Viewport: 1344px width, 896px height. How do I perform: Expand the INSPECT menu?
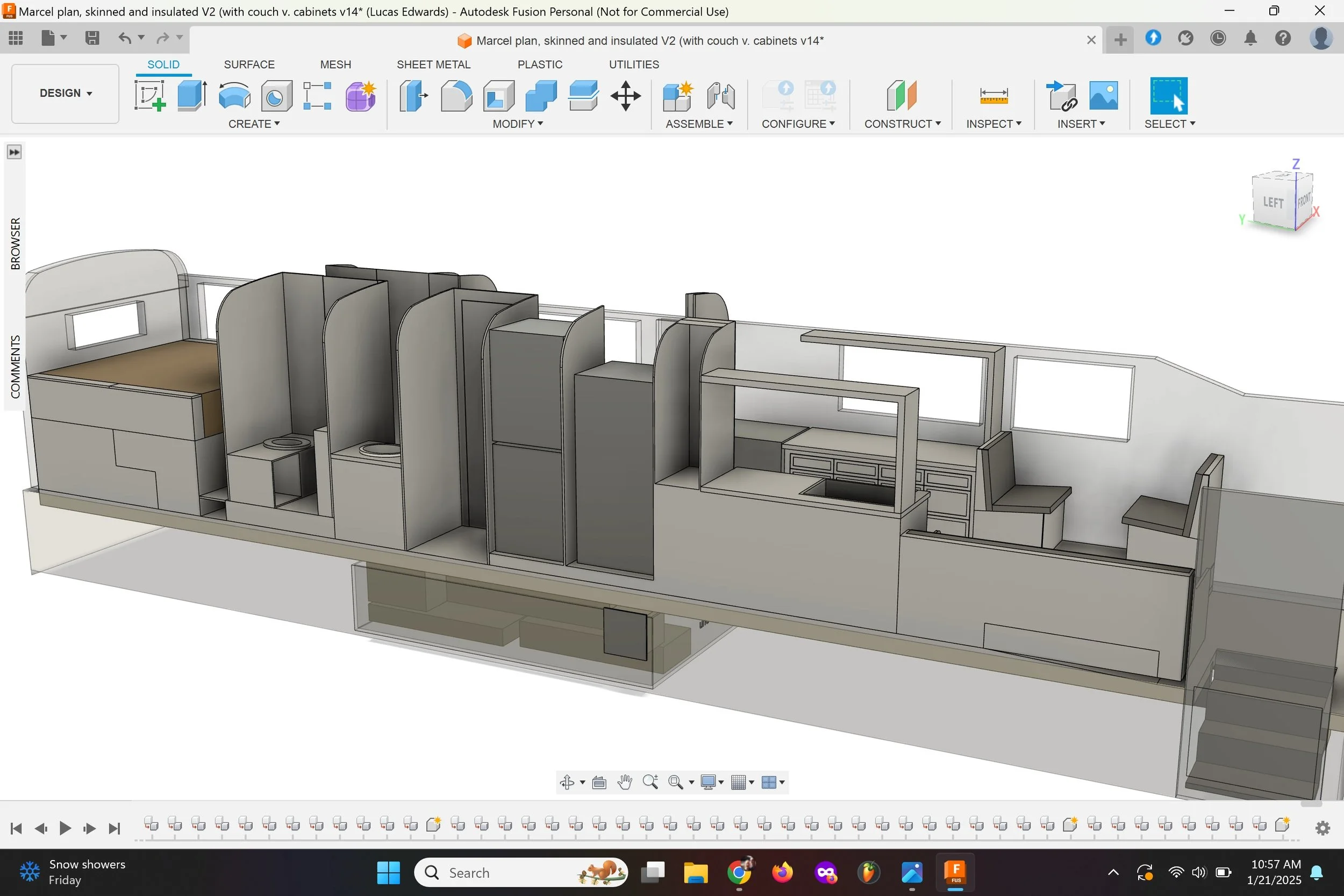[993, 124]
